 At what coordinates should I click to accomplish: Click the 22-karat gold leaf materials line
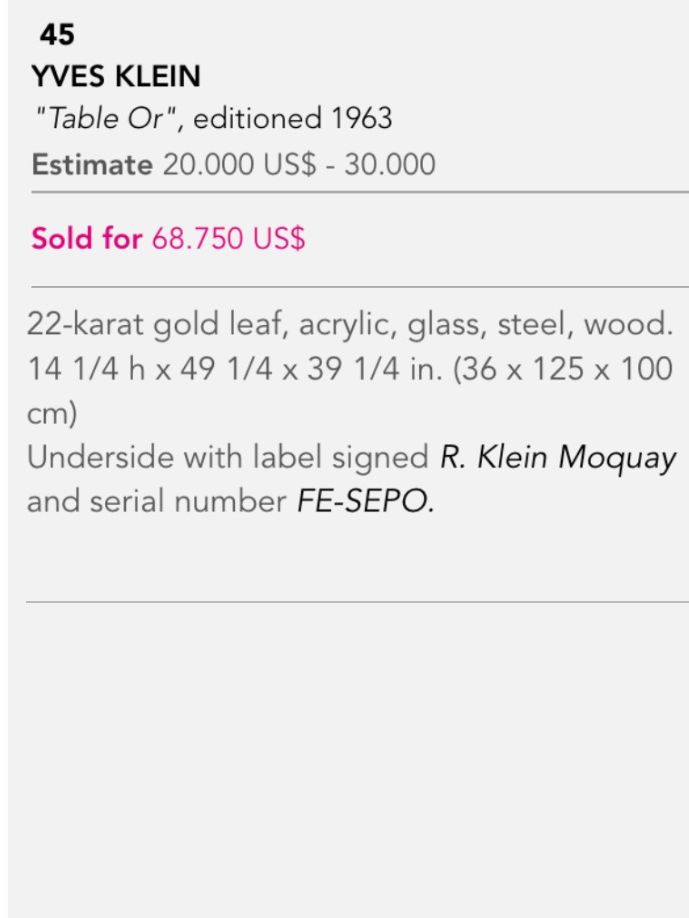pyautogui.click(x=349, y=324)
